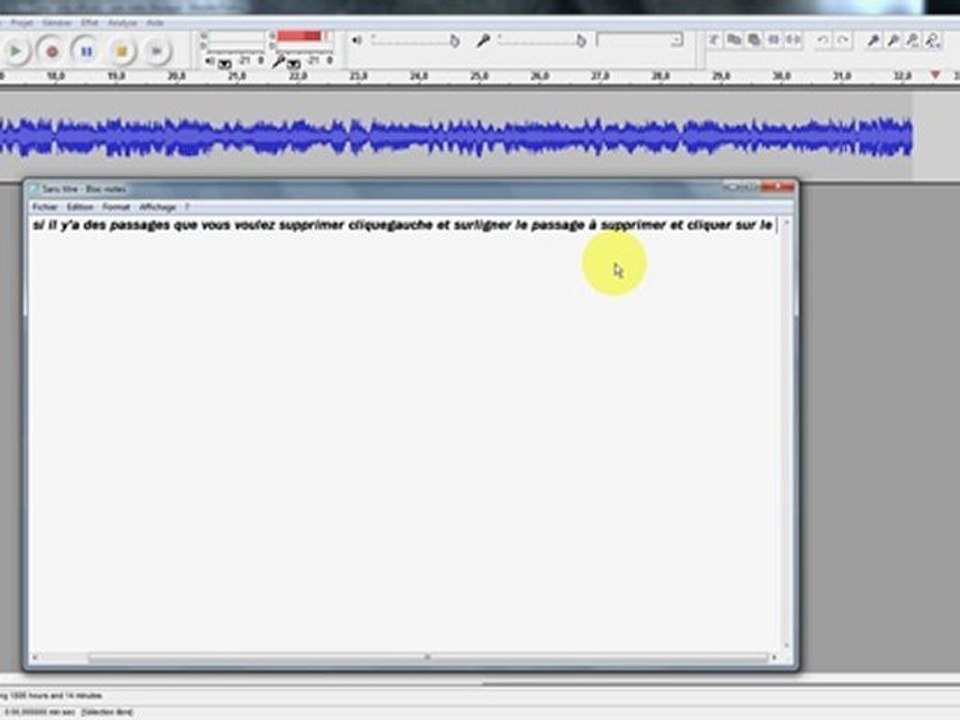Adjust the input volume slider handle

tap(580, 41)
